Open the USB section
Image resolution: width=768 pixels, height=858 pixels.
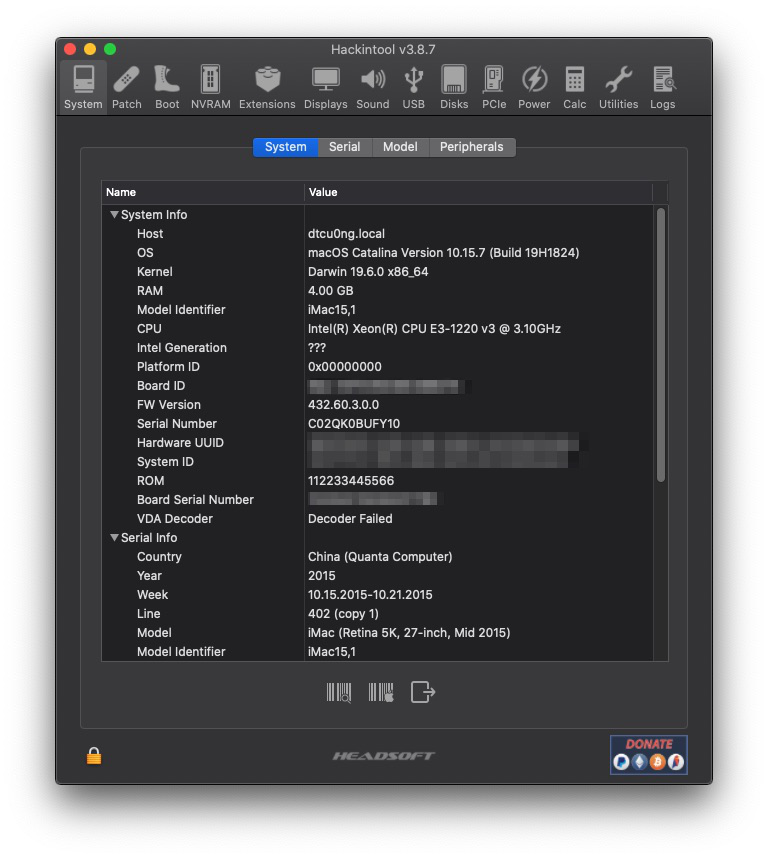(414, 88)
